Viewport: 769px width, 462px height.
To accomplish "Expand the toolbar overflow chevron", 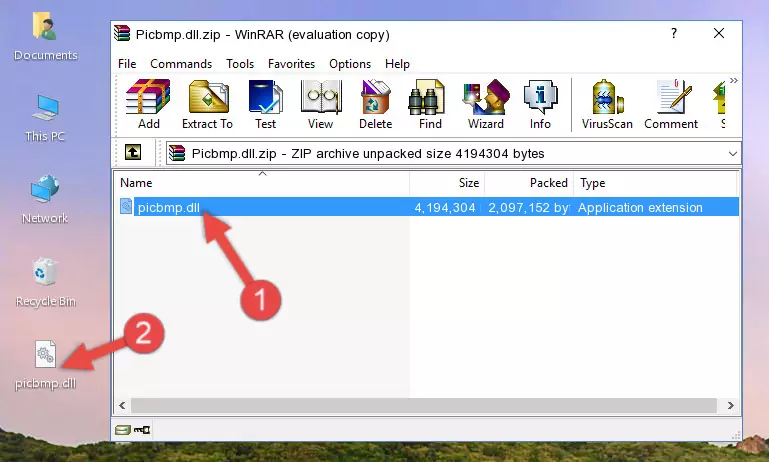I will 733,80.
